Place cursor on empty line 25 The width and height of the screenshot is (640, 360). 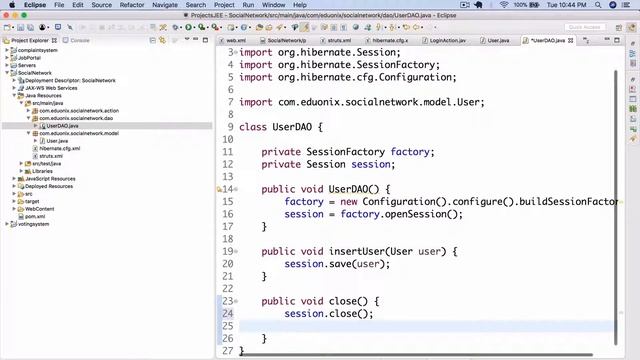(426, 326)
